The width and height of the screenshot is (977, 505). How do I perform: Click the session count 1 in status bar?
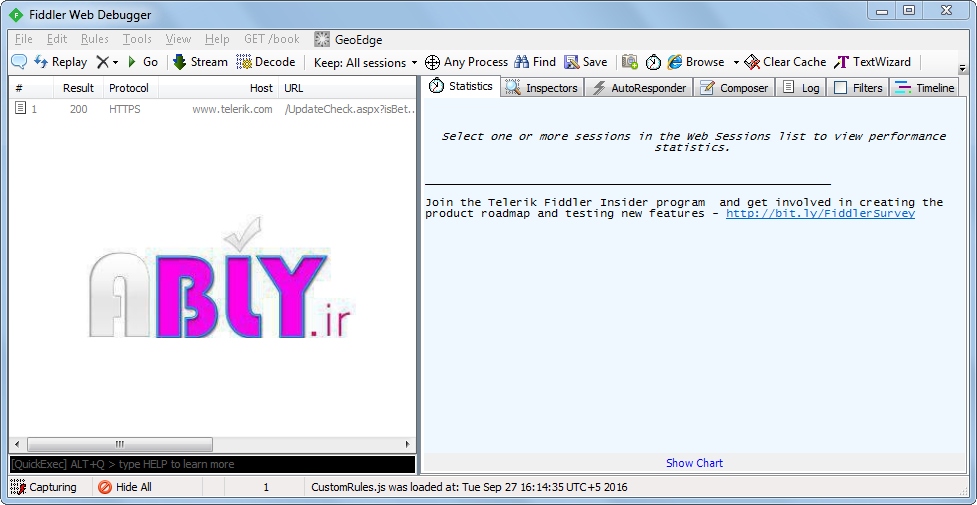[266, 488]
